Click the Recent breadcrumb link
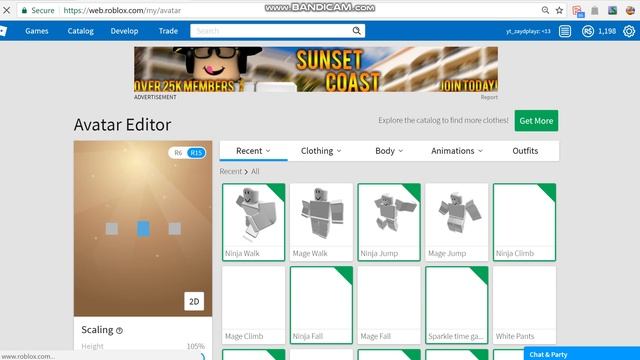Screen dimensions: 640x360 point(231,171)
